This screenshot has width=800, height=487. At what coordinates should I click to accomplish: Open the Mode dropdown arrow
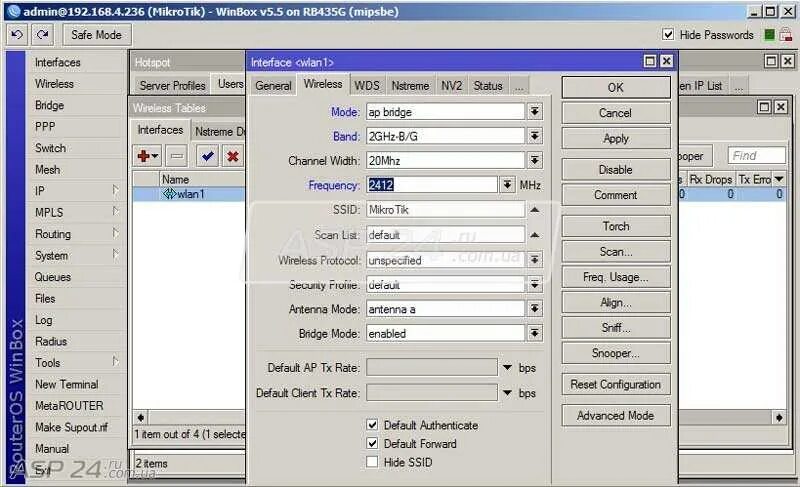534,112
